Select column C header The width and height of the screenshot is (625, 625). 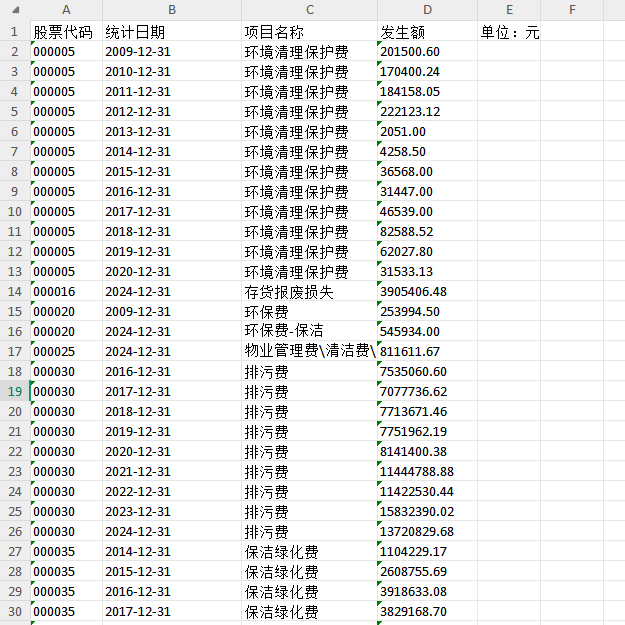pyautogui.click(x=309, y=10)
